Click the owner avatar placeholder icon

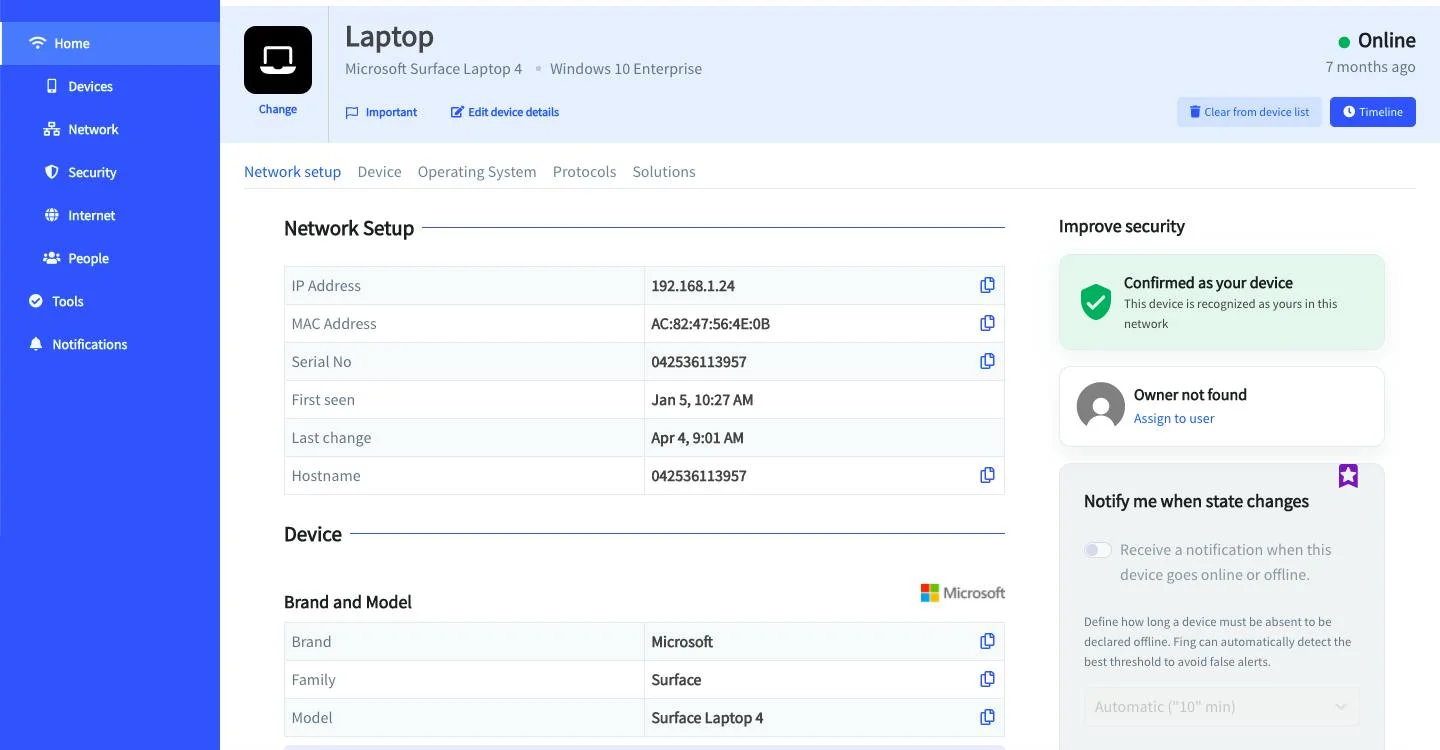pos(1100,406)
